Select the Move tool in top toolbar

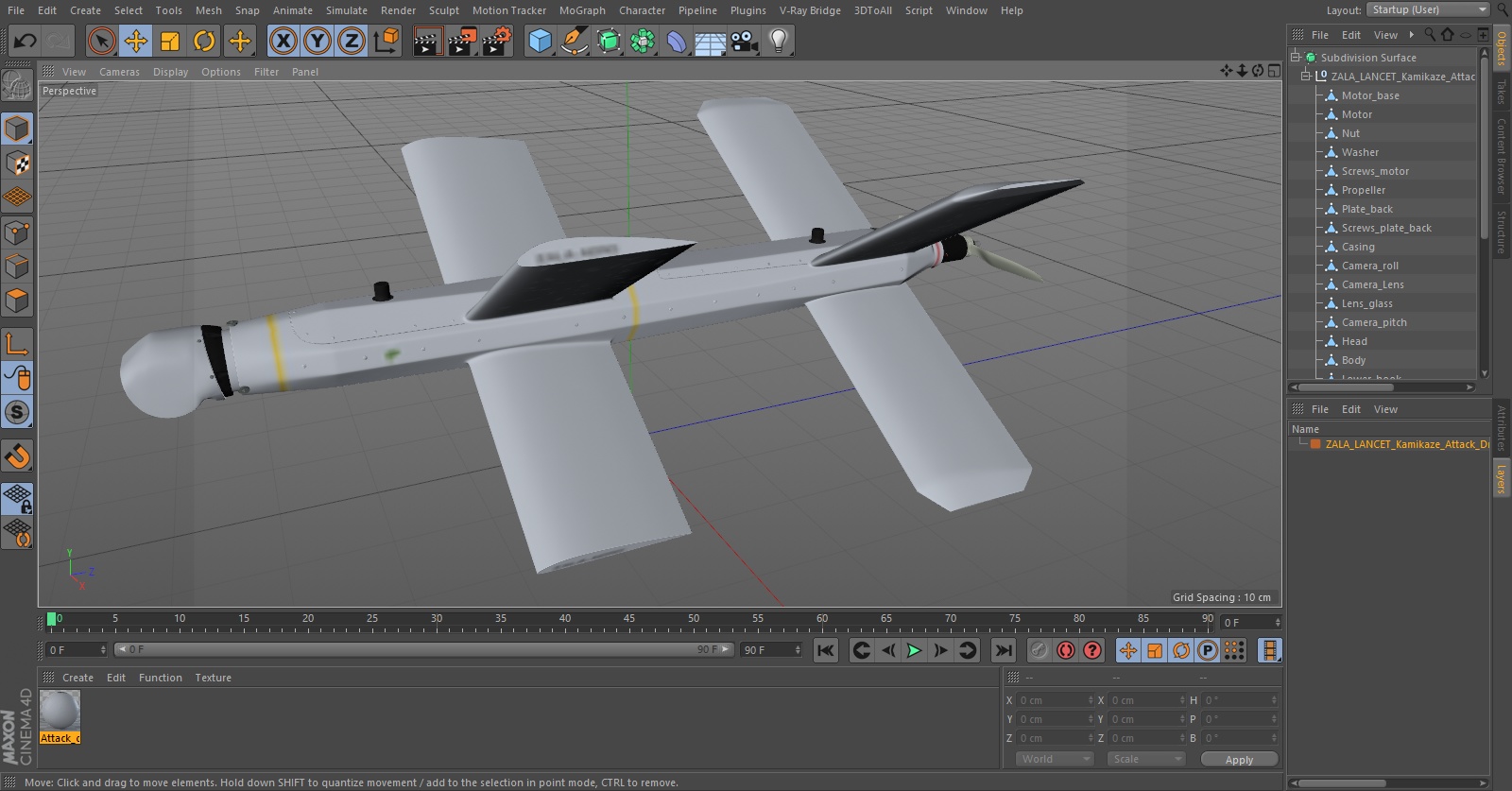pos(136,41)
